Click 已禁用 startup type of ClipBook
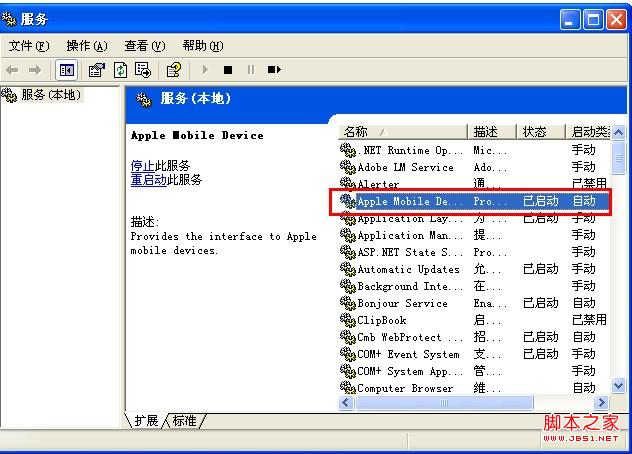 589,320
